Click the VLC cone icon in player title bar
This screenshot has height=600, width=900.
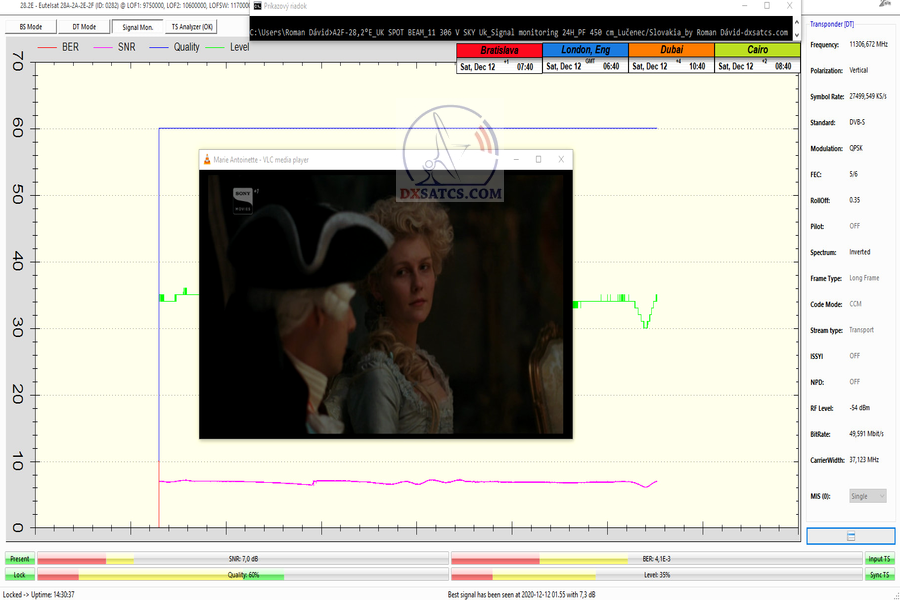coord(206,159)
